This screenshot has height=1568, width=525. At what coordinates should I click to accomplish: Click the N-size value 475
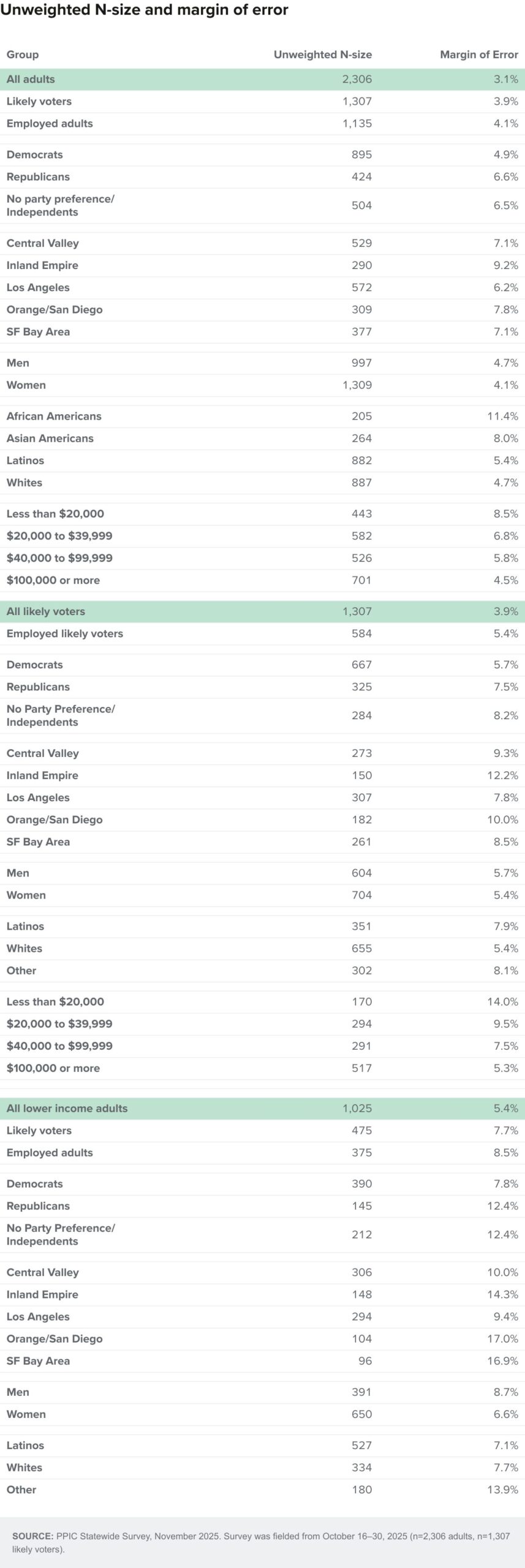click(361, 1130)
